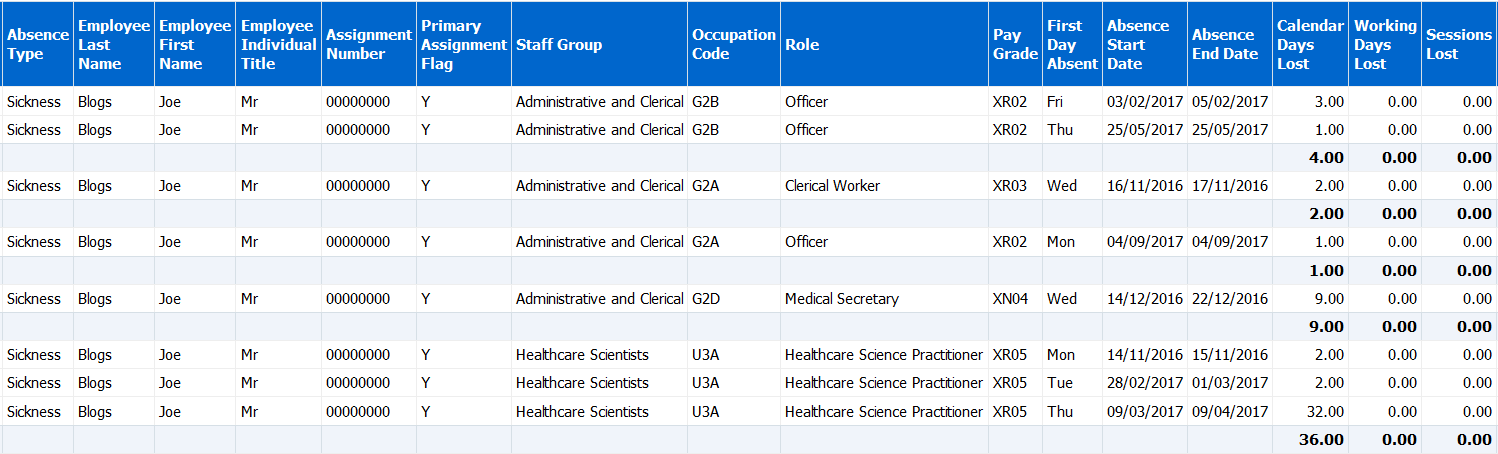Click the Absence Type column header
This screenshot has width=1498, height=454.
(37, 44)
